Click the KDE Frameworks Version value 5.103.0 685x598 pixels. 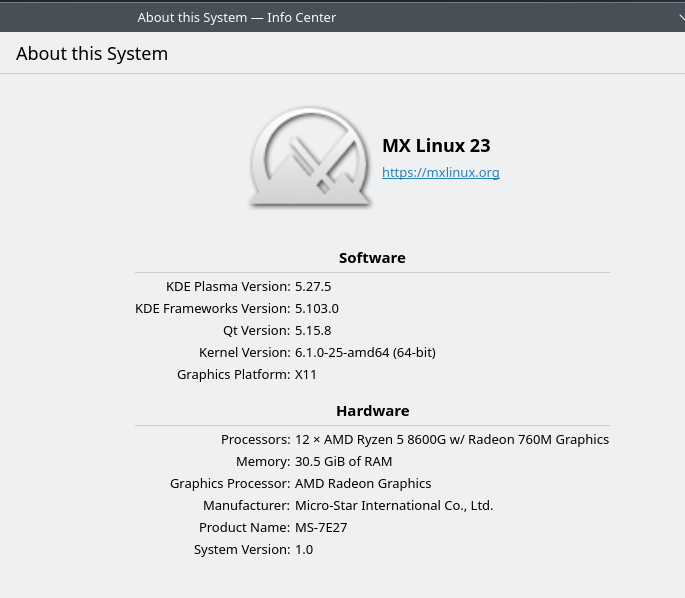(x=317, y=308)
